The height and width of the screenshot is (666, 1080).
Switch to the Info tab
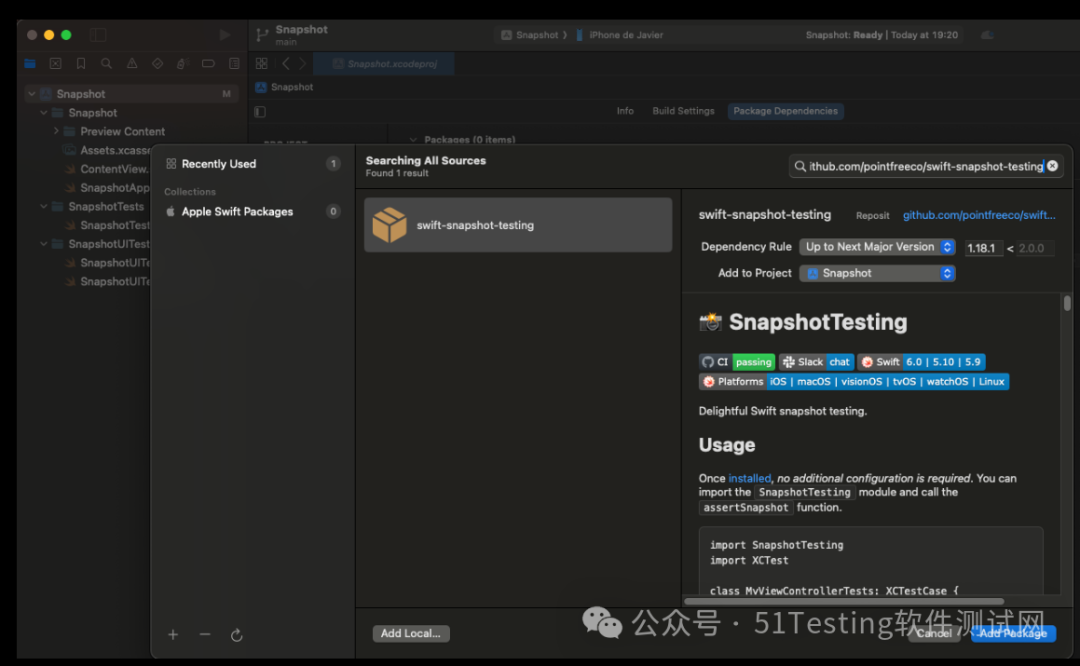click(x=625, y=111)
